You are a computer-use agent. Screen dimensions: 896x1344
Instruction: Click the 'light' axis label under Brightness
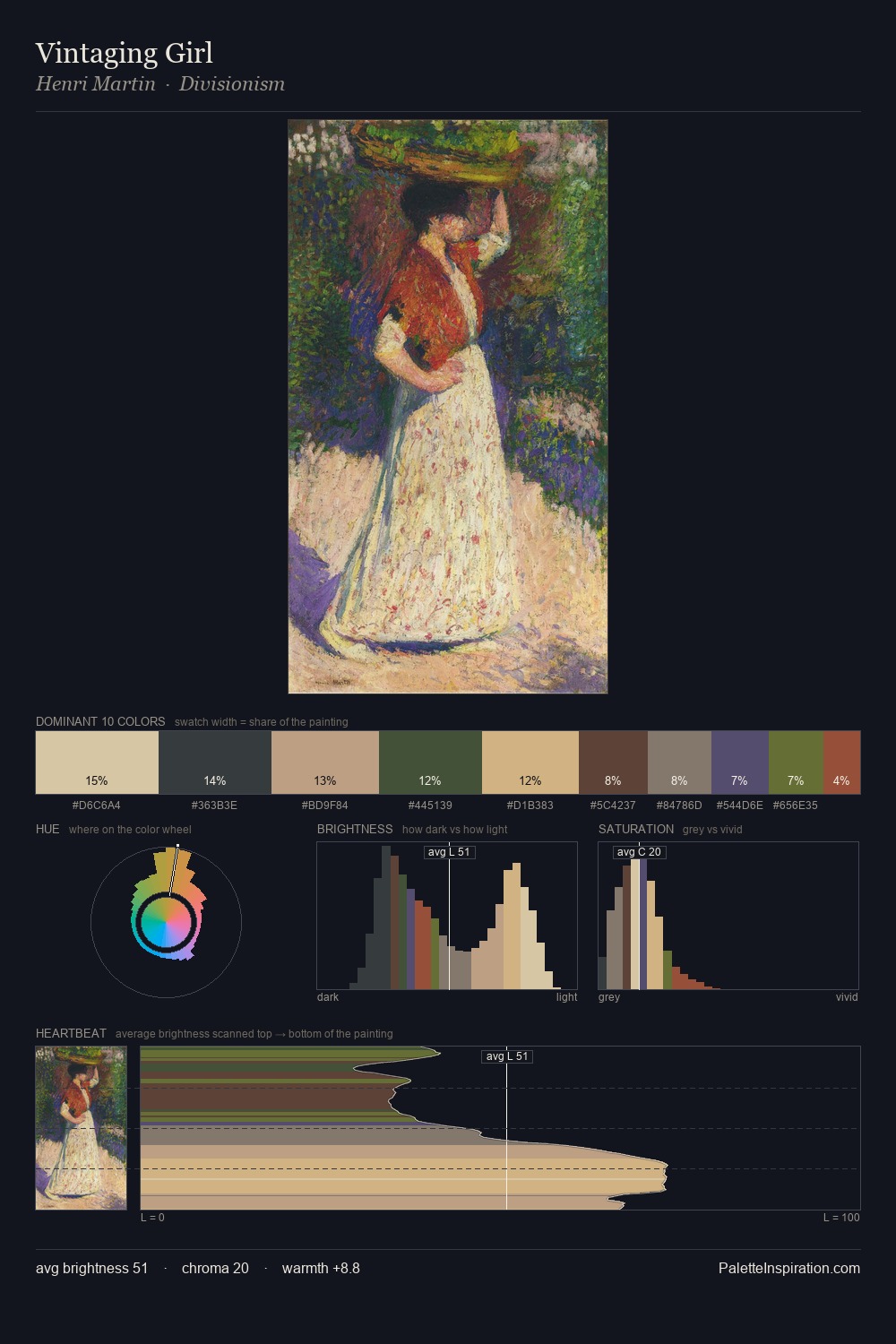567,997
